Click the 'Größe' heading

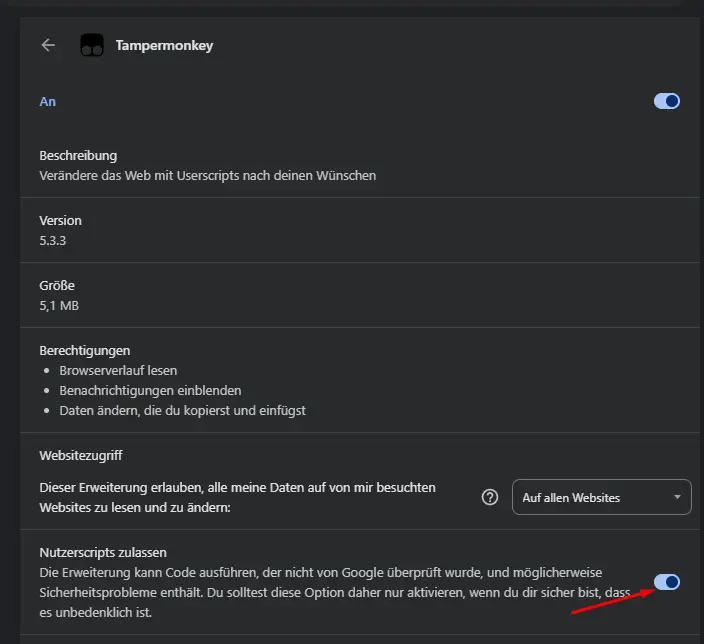(57, 286)
